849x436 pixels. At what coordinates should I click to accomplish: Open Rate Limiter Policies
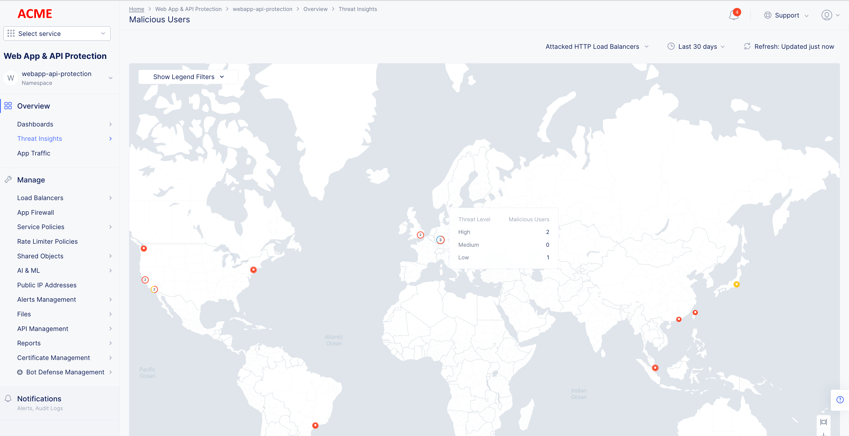(x=47, y=242)
